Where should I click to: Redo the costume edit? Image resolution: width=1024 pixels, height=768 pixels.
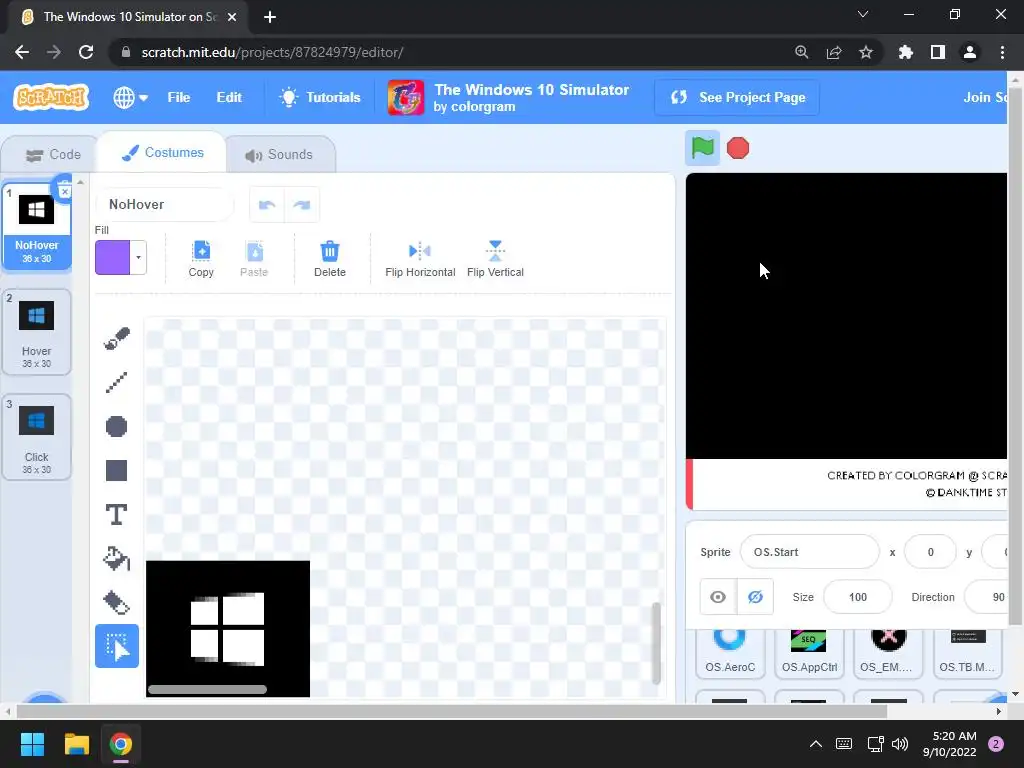pos(302,205)
